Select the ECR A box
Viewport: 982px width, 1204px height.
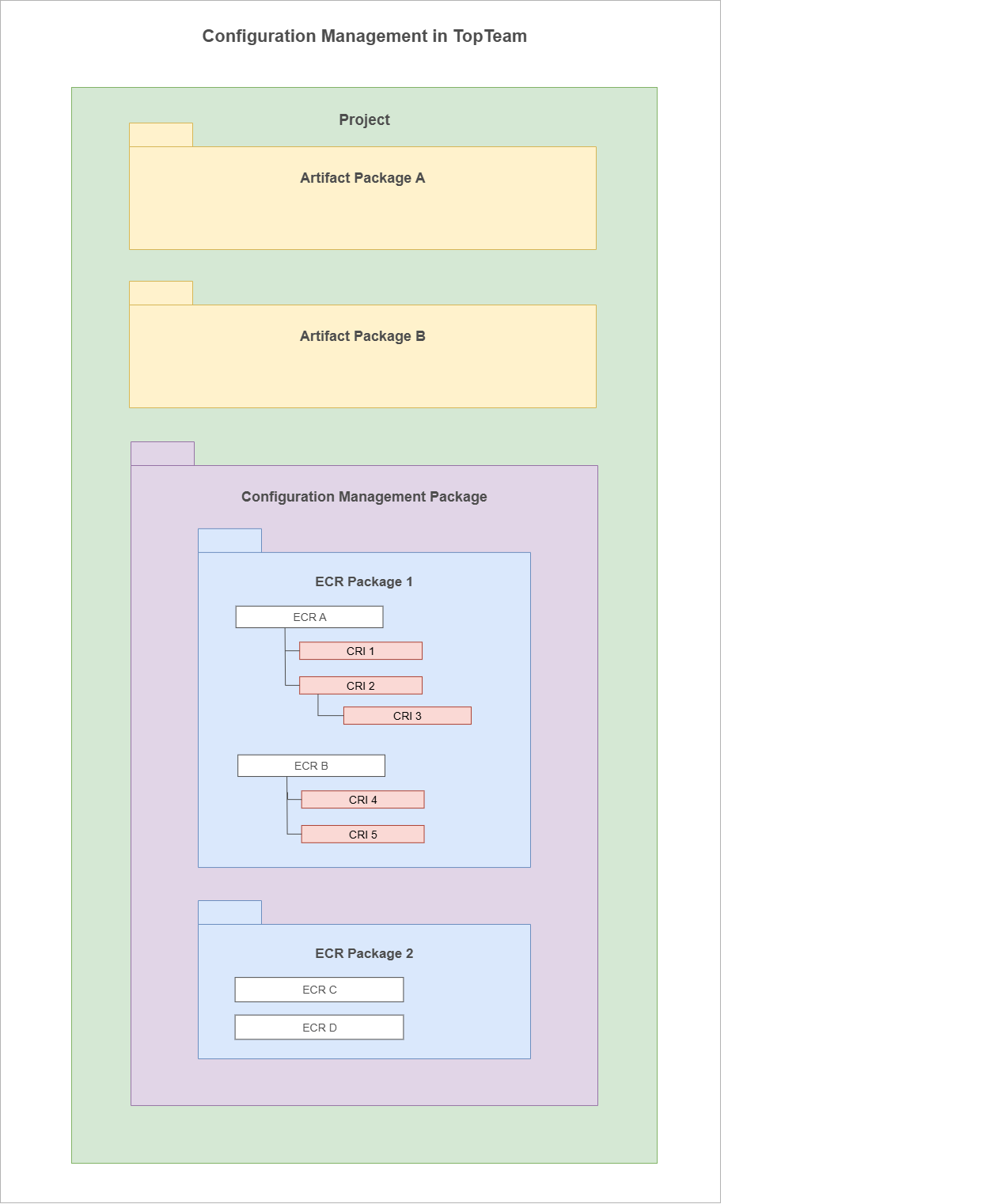[309, 617]
